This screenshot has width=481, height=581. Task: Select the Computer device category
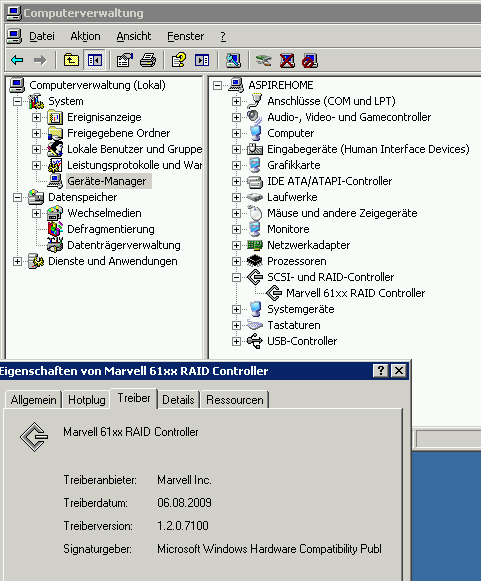(291, 133)
